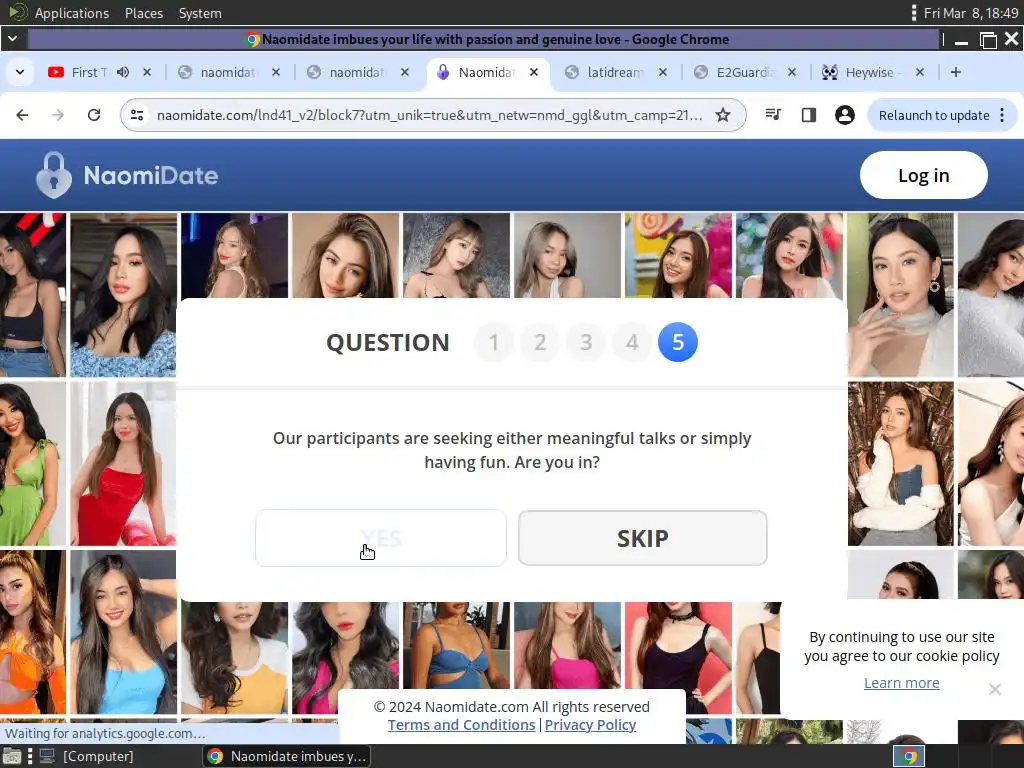The height and width of the screenshot is (768, 1024).
Task: Go back to the previous page
Action: (22, 115)
